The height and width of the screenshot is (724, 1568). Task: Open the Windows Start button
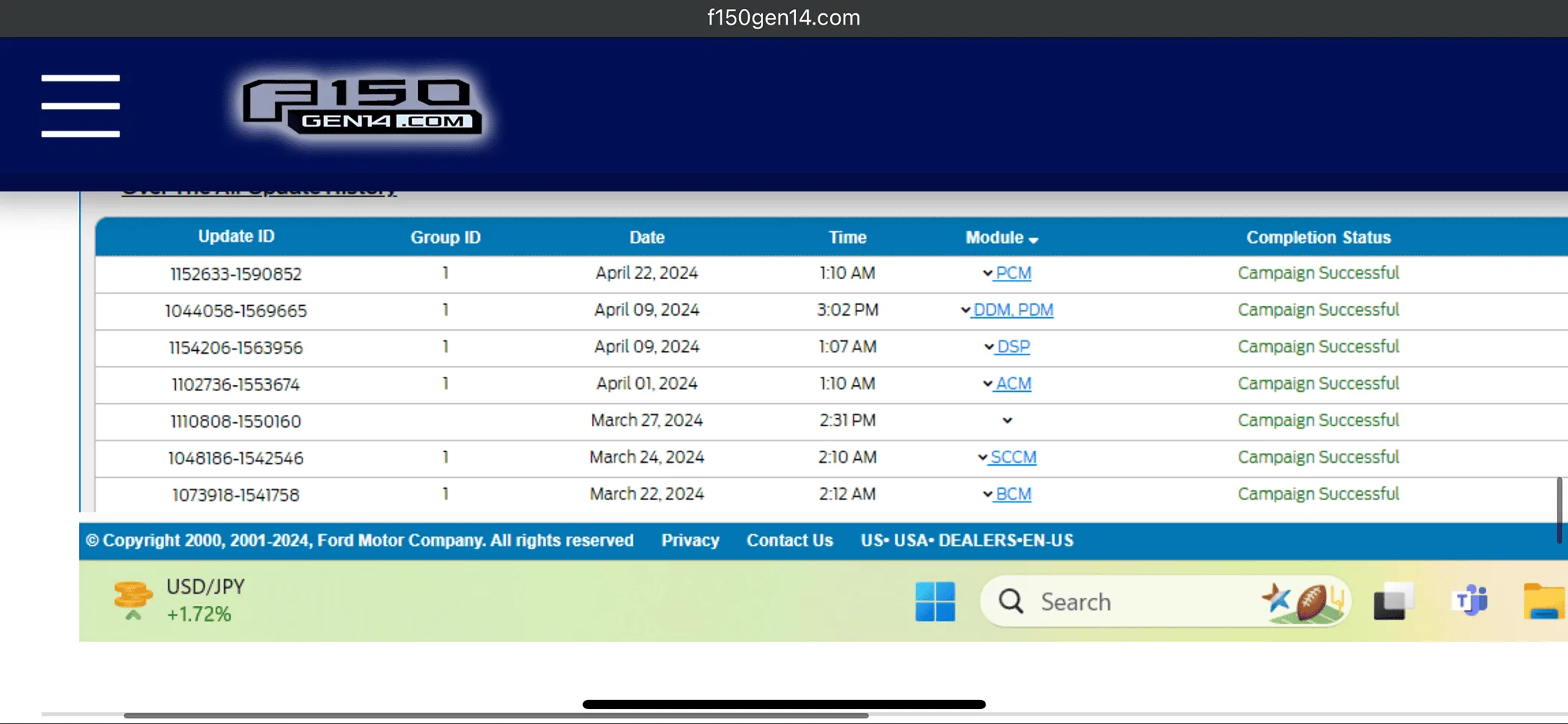pos(935,602)
